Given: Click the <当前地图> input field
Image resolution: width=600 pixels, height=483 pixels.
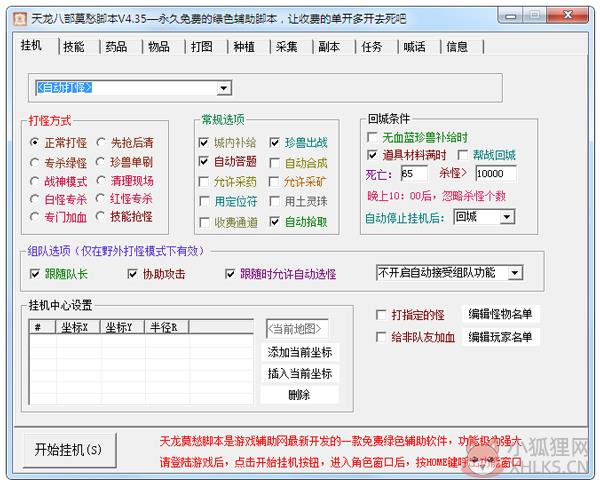Looking at the screenshot, I should click(x=297, y=329).
